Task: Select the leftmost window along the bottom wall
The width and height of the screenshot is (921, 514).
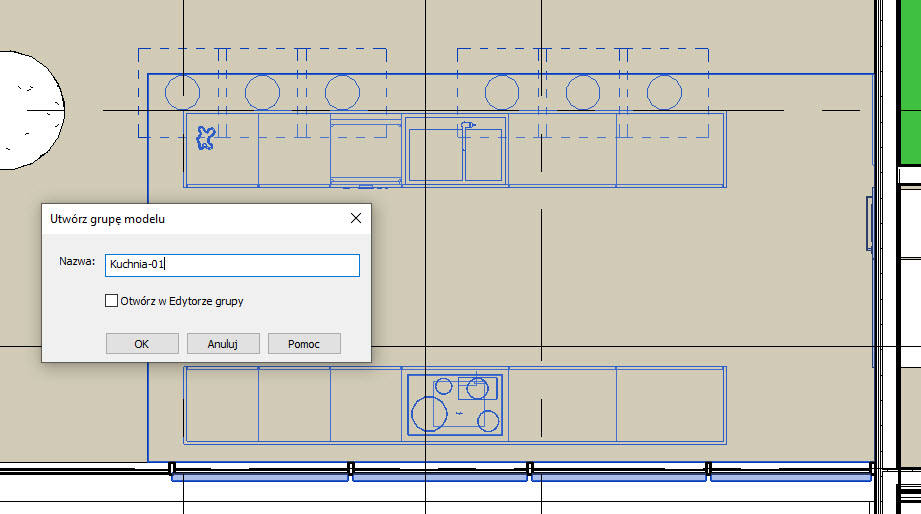Action: point(260,476)
